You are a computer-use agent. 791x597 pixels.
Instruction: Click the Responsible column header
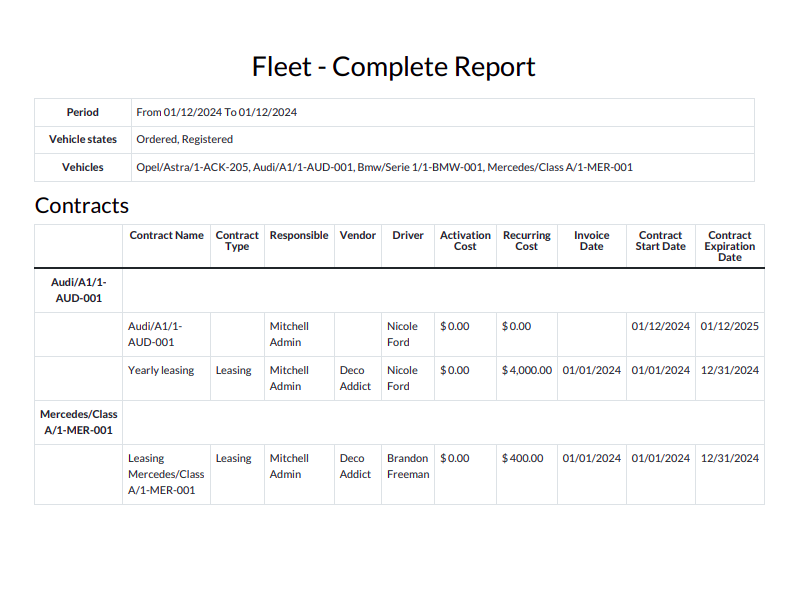299,236
